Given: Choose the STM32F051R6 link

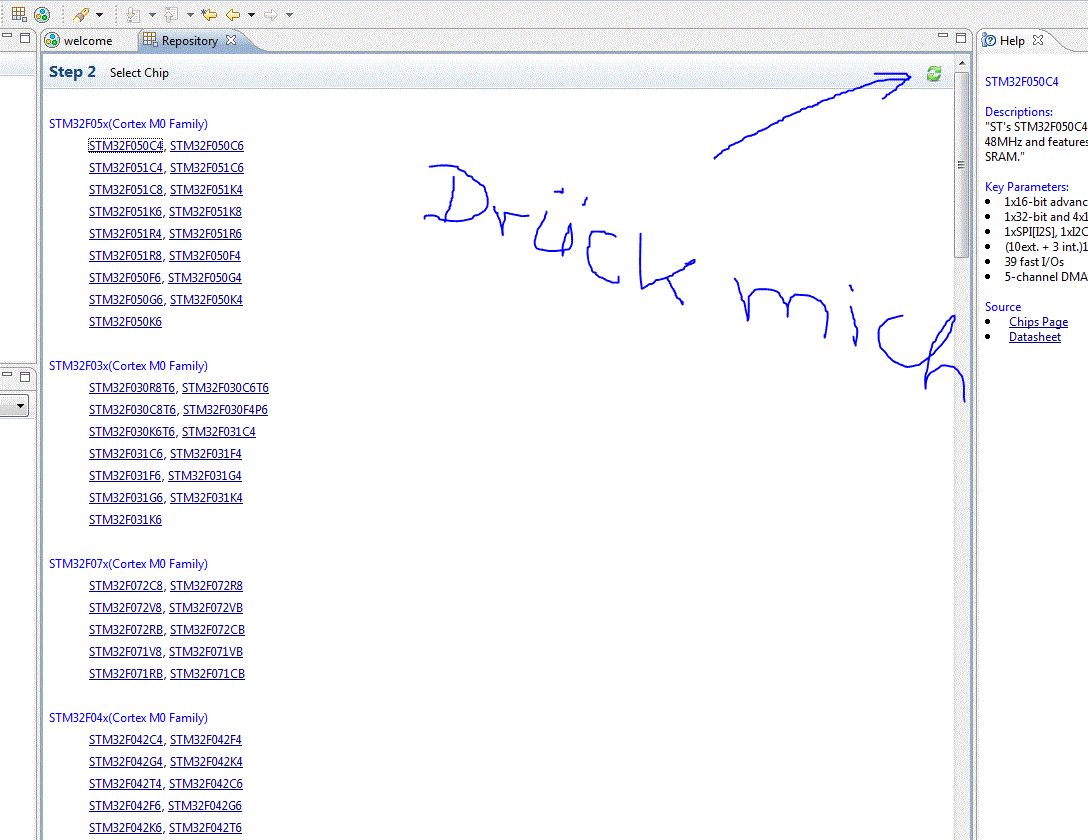Looking at the screenshot, I should 205,234.
